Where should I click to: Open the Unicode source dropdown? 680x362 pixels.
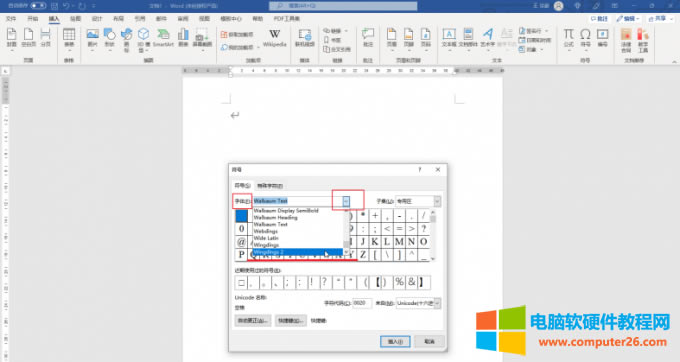(437, 303)
